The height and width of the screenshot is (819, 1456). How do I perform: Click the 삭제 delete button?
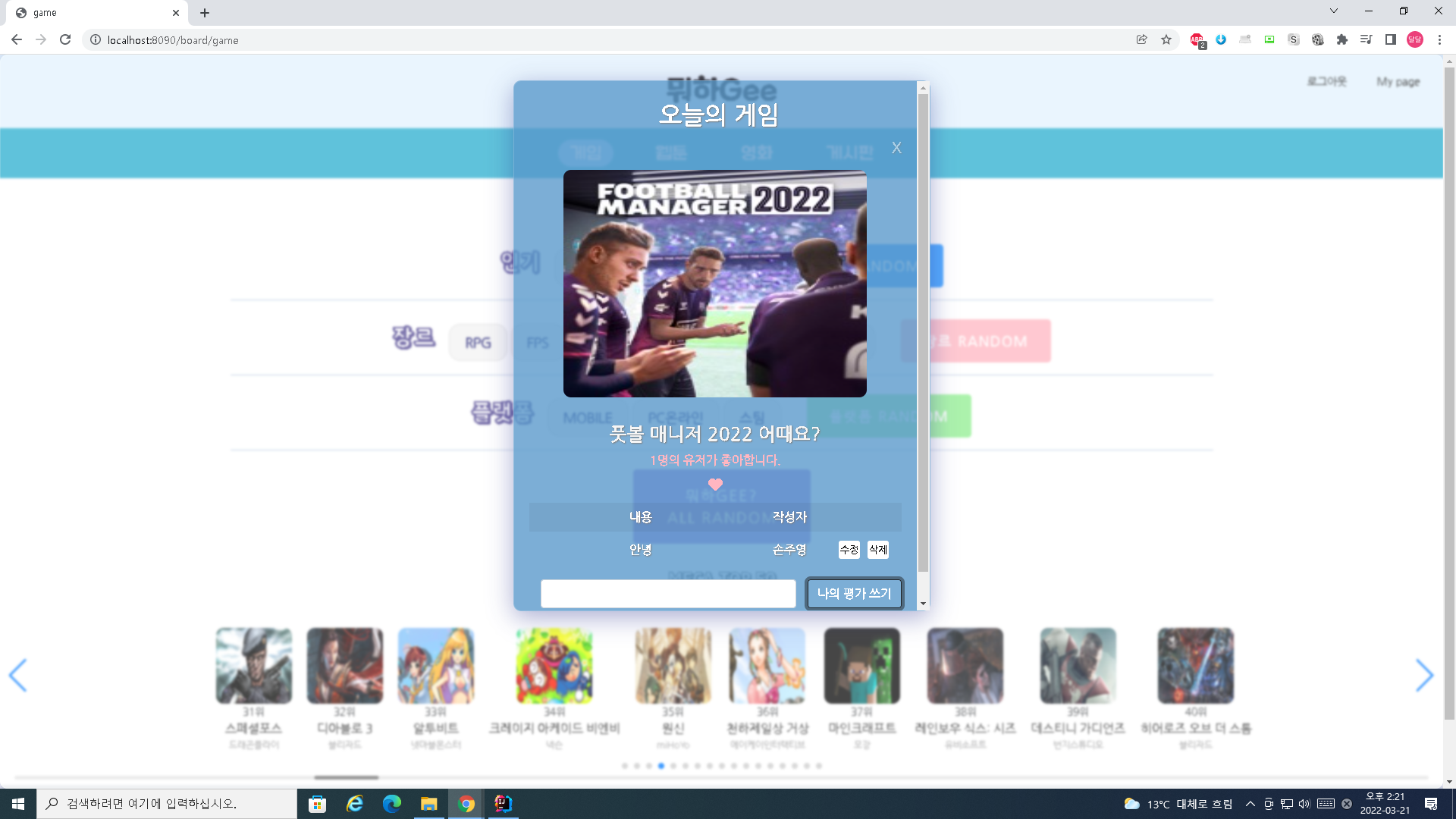pos(877,550)
